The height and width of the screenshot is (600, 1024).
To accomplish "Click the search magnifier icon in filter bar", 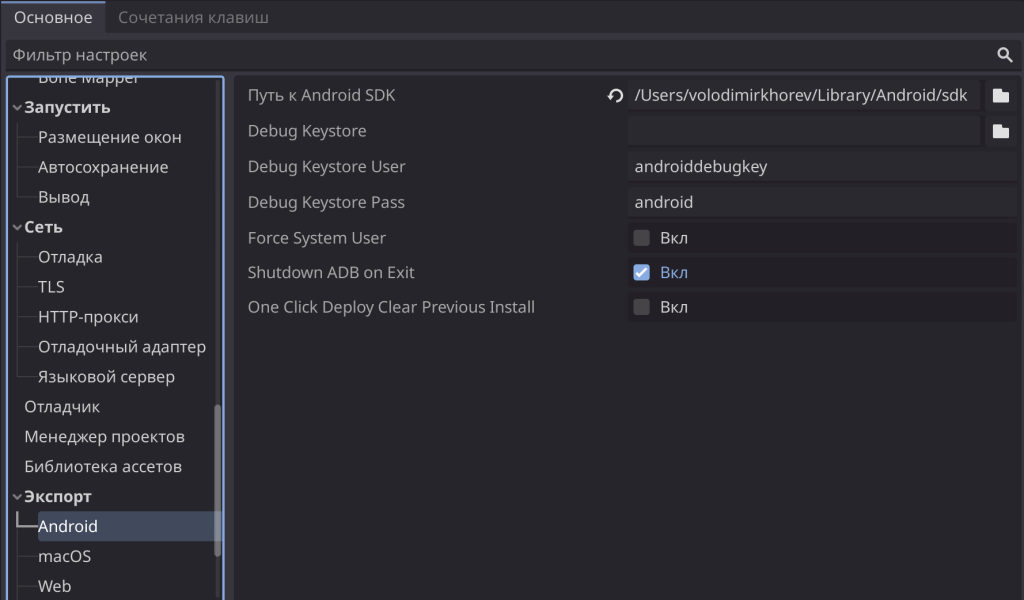I will click(1004, 55).
